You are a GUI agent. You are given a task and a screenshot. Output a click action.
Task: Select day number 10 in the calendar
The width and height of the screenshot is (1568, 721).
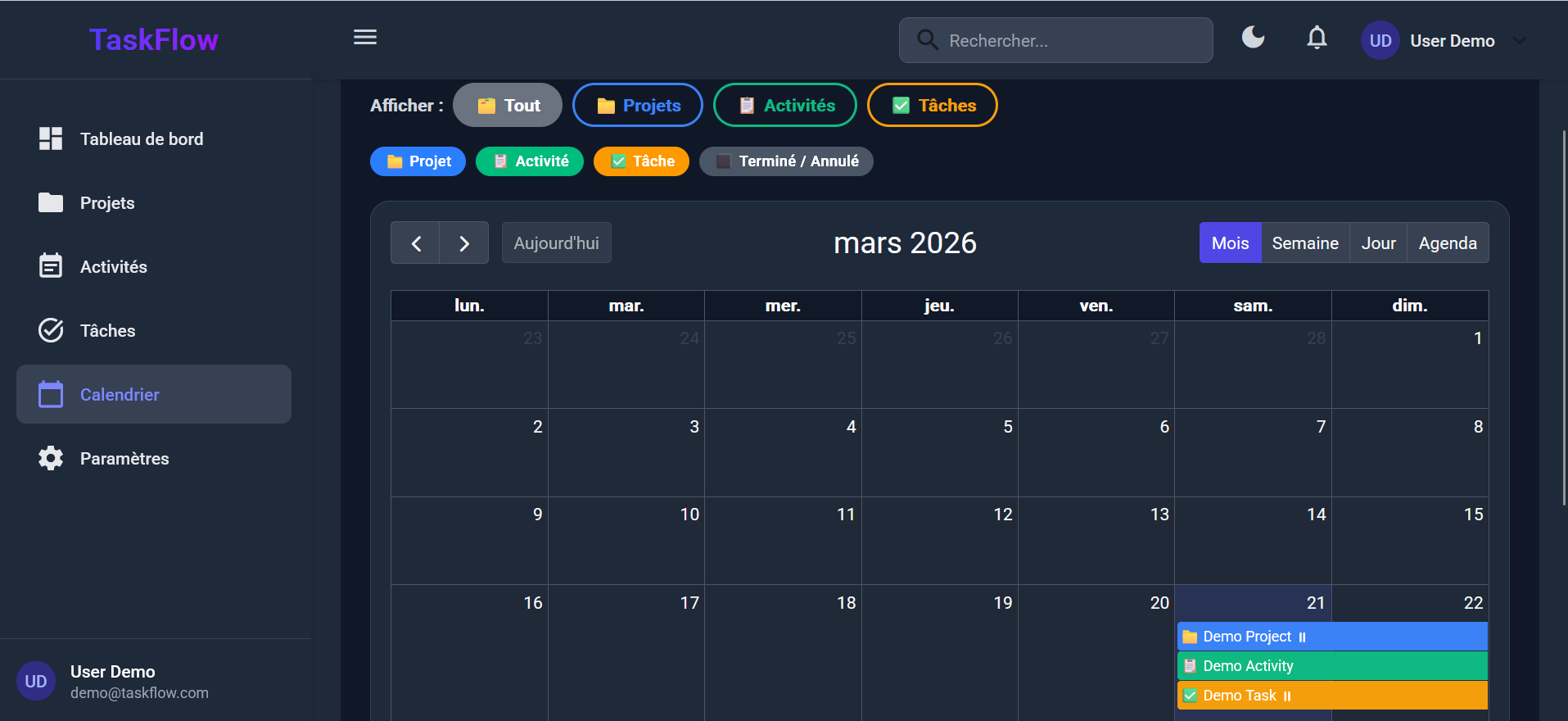coord(689,515)
